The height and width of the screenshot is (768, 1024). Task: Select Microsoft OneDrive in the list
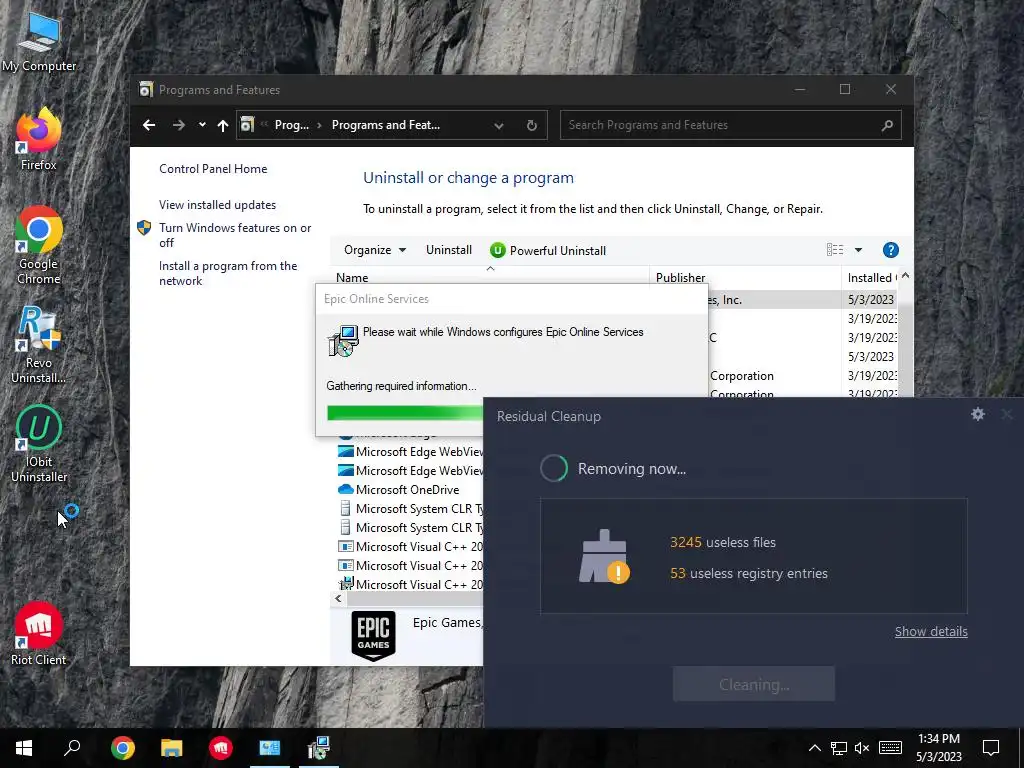point(409,489)
